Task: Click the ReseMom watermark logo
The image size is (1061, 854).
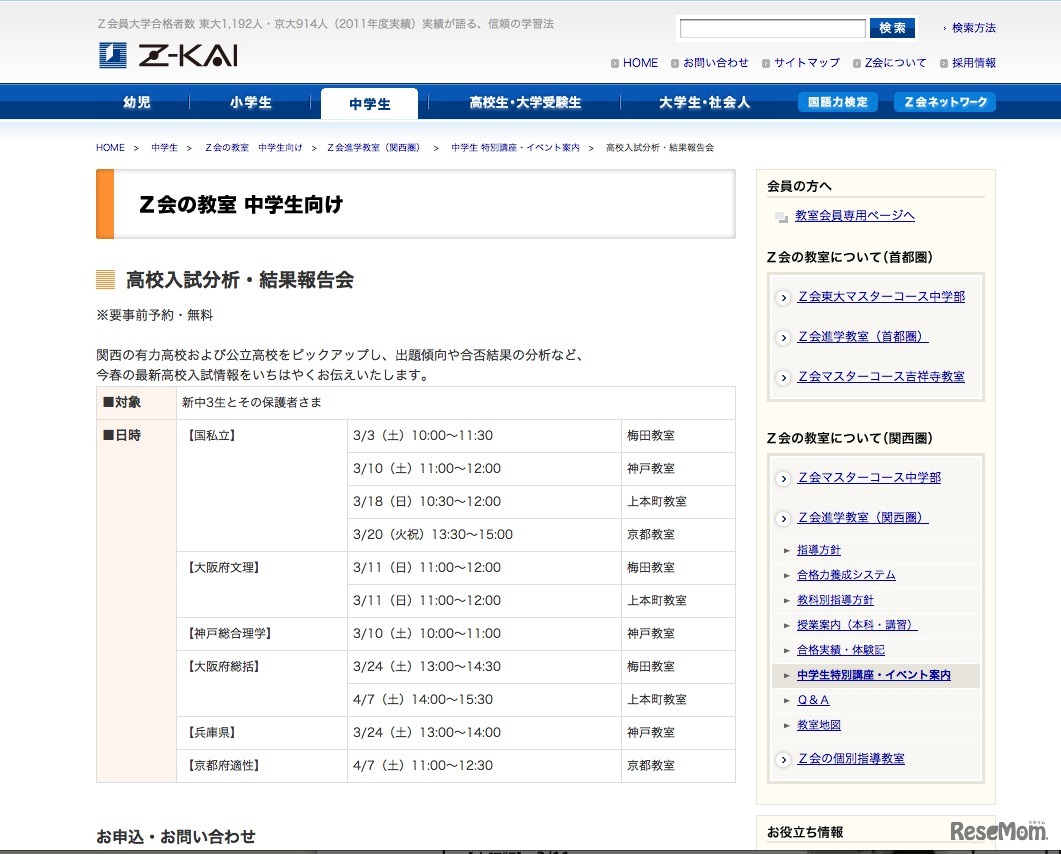Action: coord(997,830)
